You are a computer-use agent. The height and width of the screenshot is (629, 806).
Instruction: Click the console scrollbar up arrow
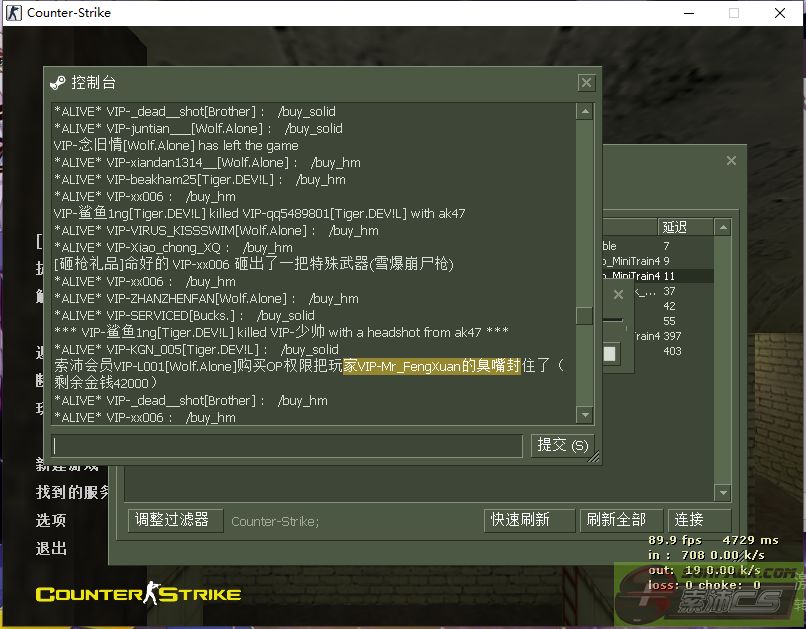click(584, 111)
